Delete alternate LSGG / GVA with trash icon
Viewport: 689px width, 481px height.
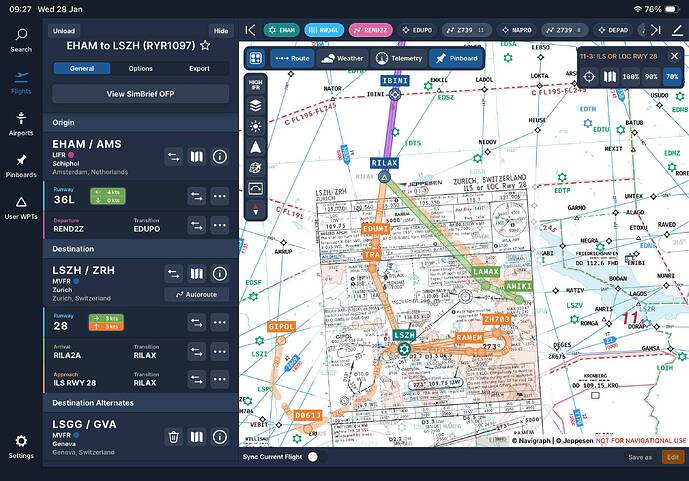click(174, 437)
